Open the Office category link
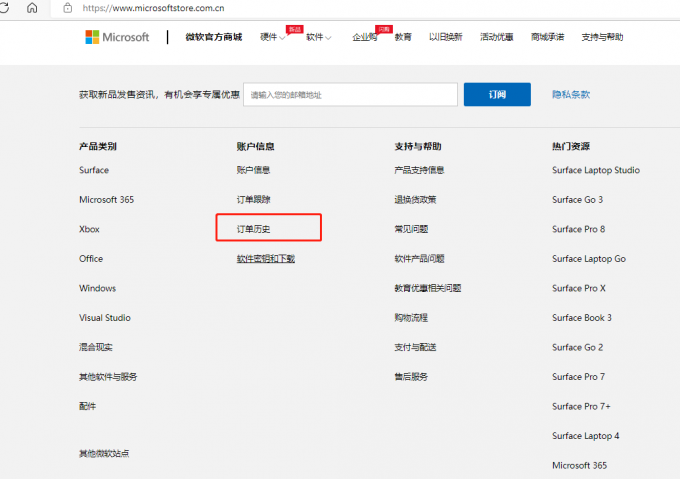Viewport: 680px width, 479px height. click(x=91, y=259)
